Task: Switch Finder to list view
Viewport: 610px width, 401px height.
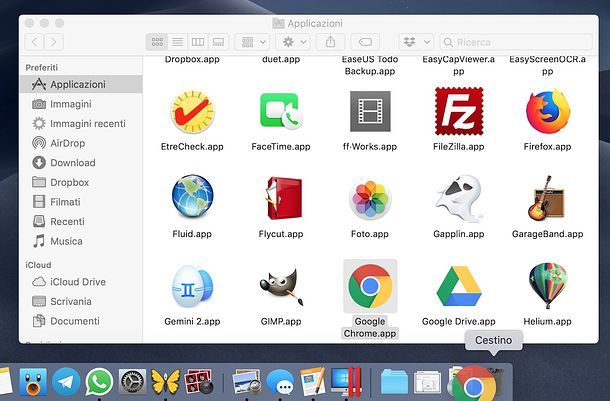Action: click(177, 42)
